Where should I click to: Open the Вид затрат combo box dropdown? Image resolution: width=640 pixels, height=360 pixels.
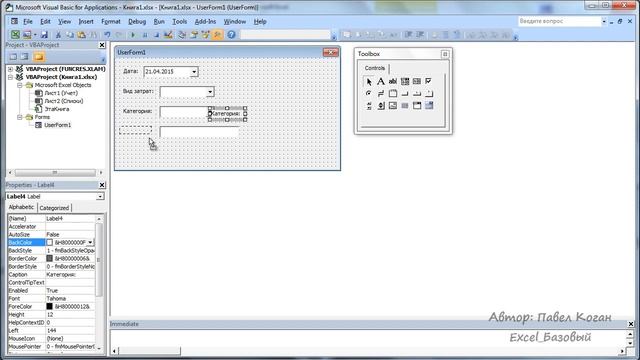[210, 92]
